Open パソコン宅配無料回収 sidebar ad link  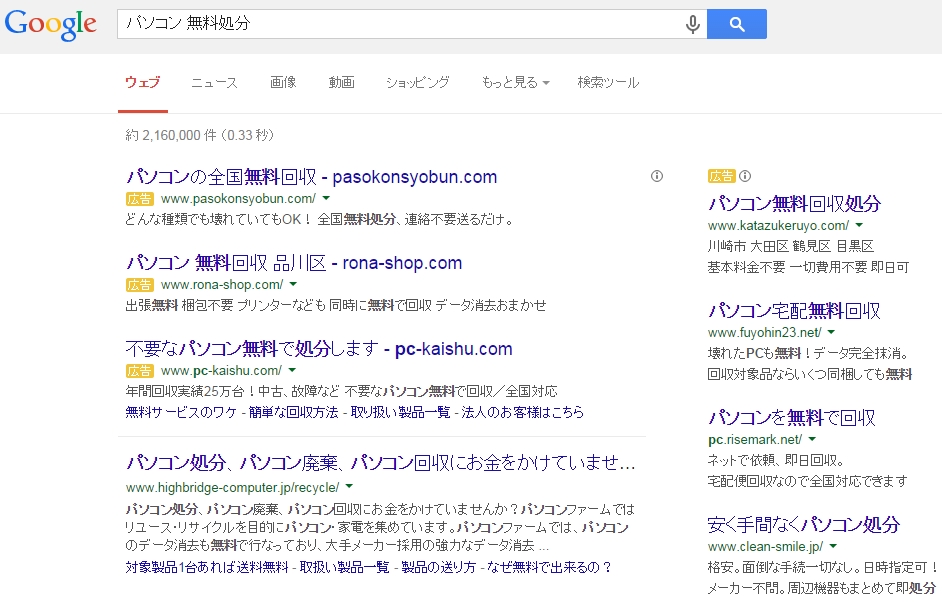tap(794, 310)
